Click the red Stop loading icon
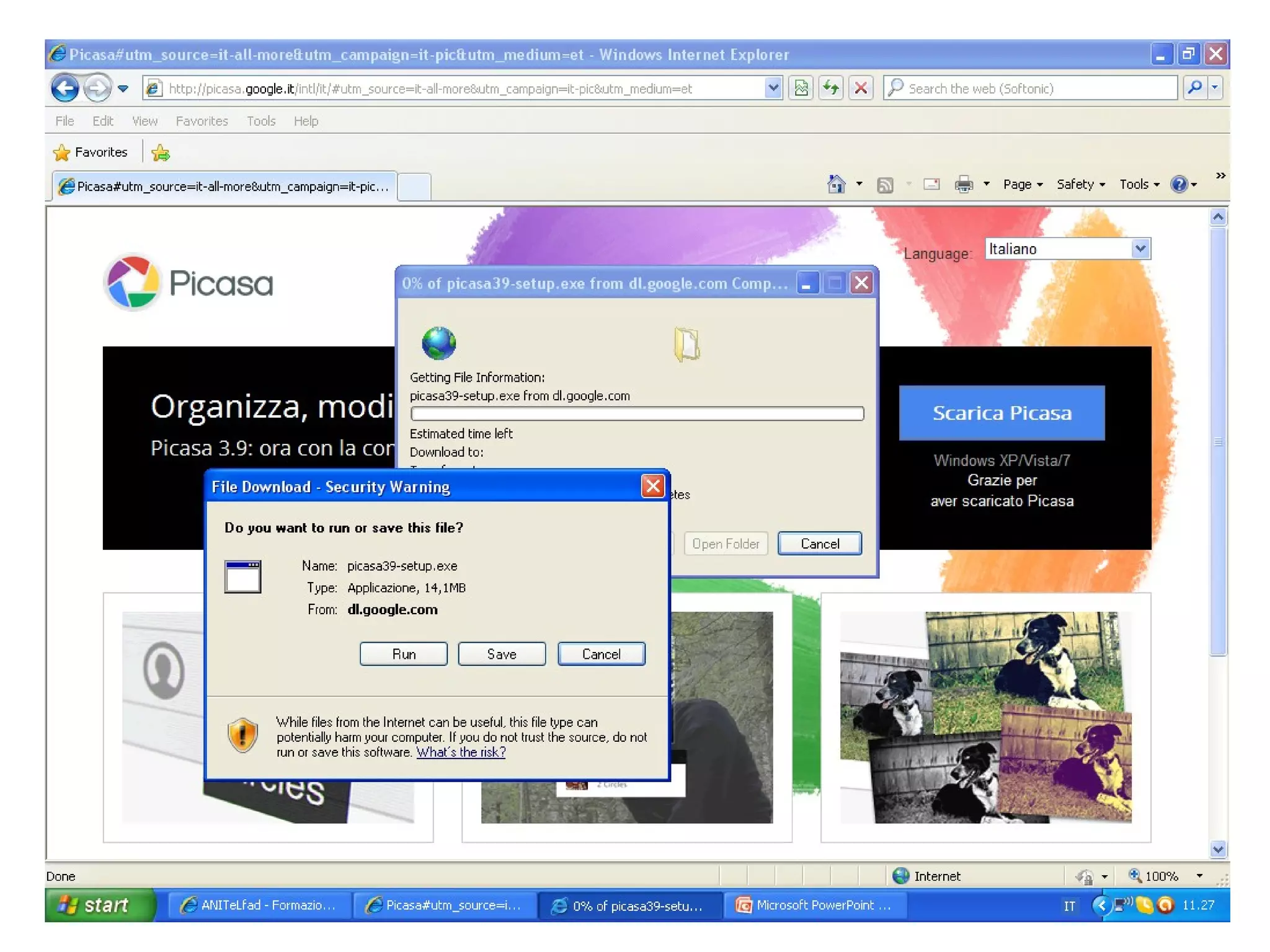This screenshot has width=1270, height=952. click(x=861, y=88)
